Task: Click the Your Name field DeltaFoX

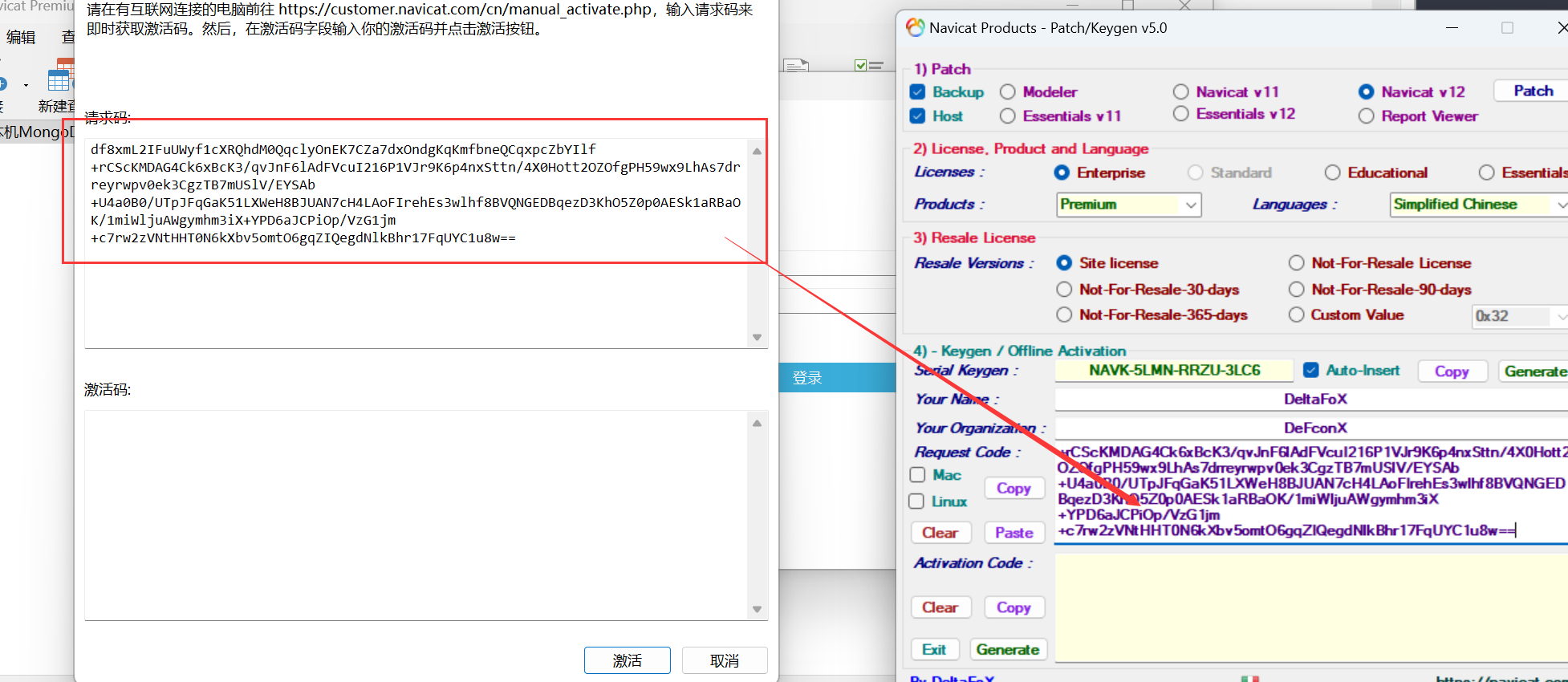Action: (x=1311, y=399)
